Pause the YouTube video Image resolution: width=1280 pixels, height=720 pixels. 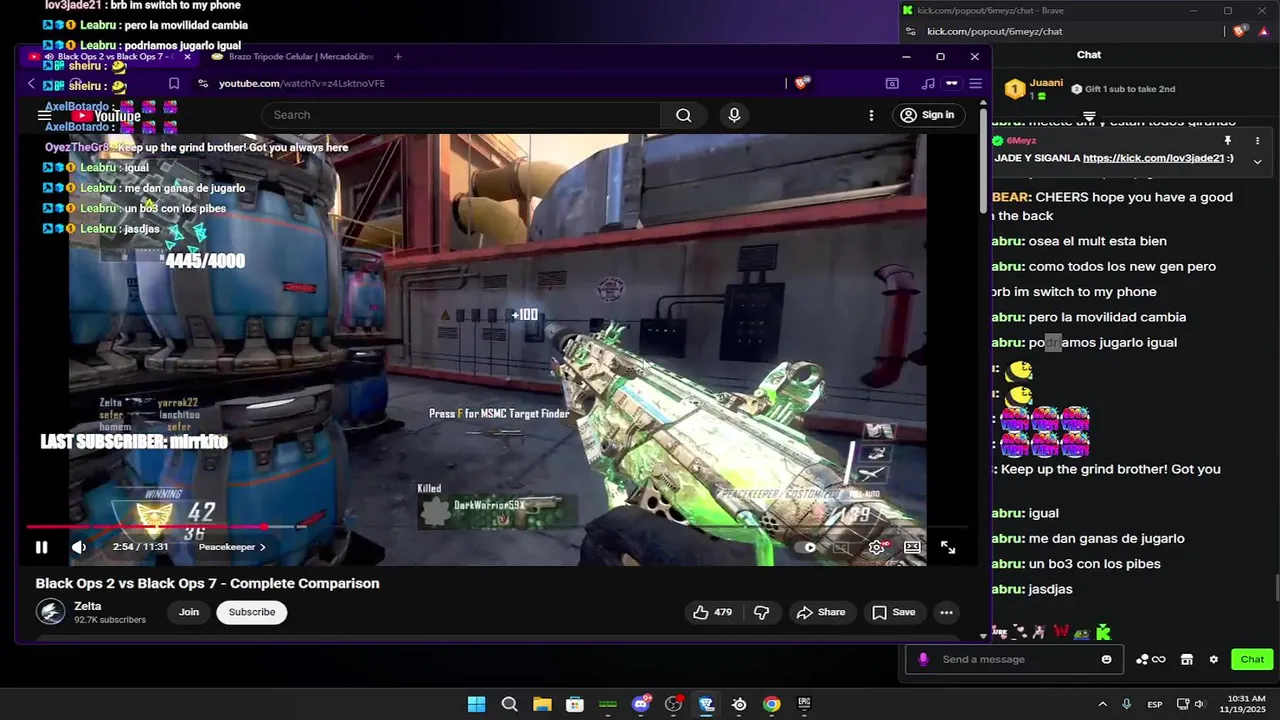point(41,547)
